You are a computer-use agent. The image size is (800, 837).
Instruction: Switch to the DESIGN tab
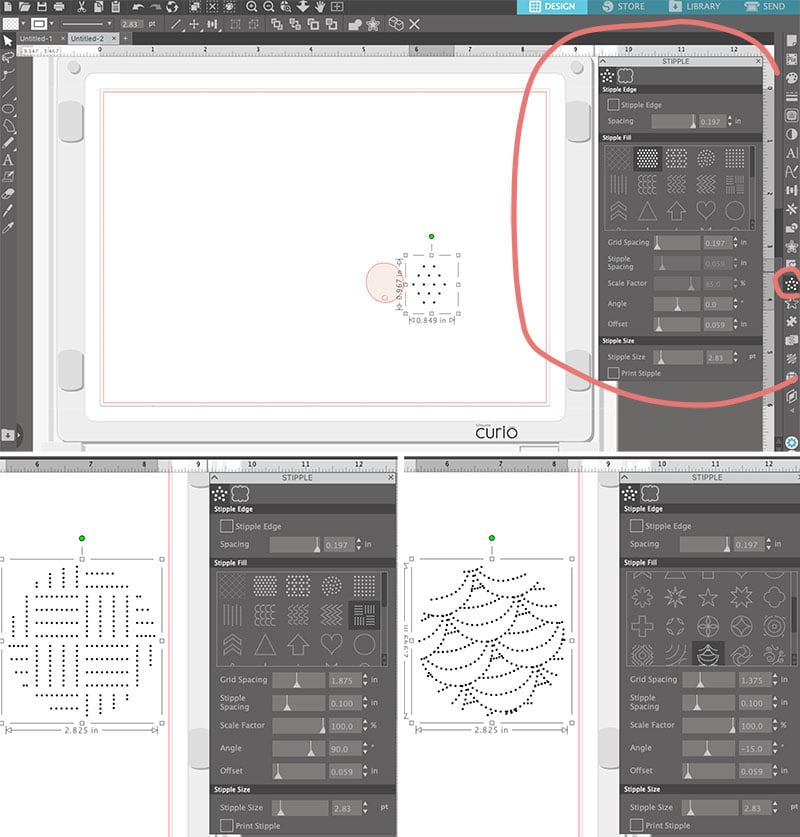pyautogui.click(x=552, y=6)
